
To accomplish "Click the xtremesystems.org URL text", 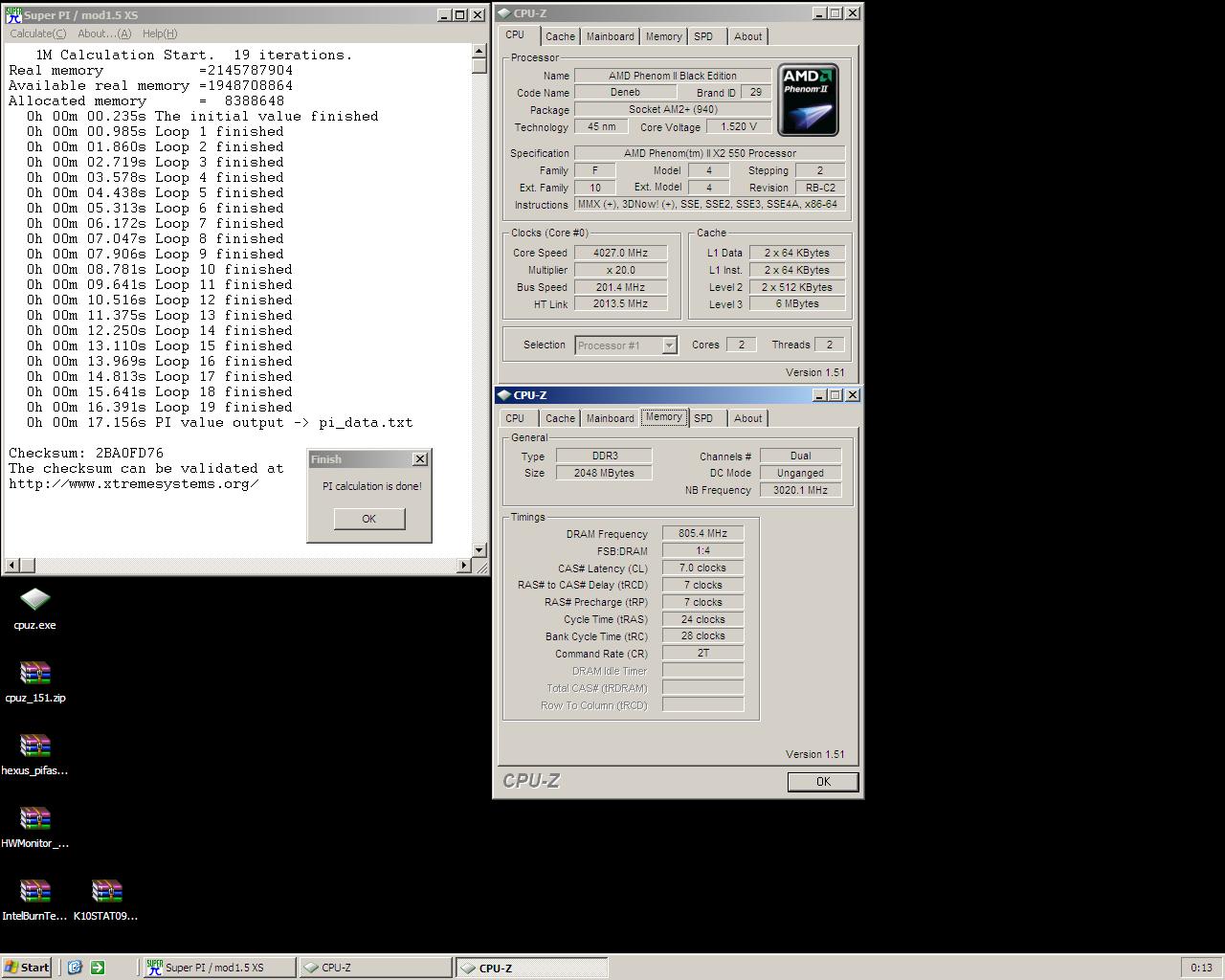I will tap(134, 484).
